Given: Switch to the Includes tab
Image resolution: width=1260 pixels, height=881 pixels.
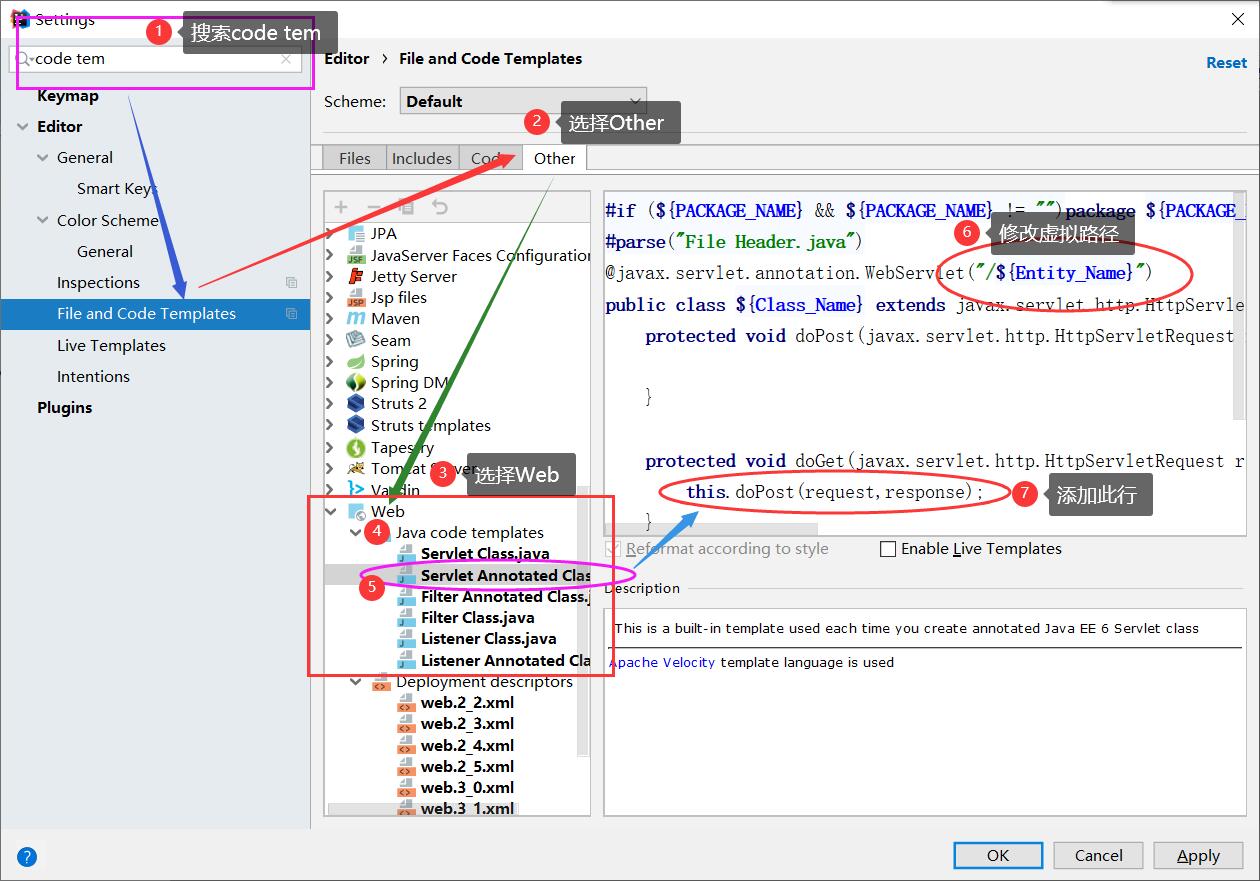Looking at the screenshot, I should (421, 158).
